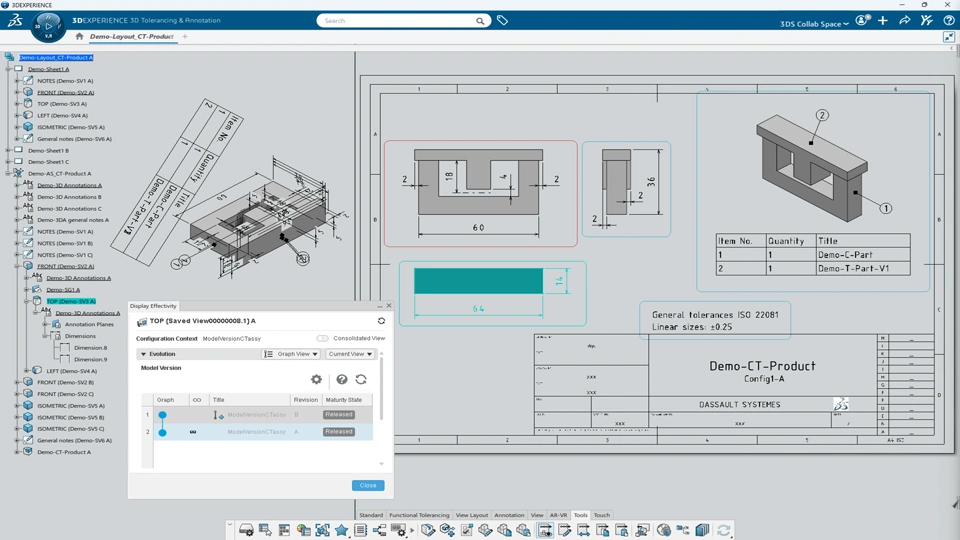
Task: Open the help question mark icon
Action: (948, 20)
